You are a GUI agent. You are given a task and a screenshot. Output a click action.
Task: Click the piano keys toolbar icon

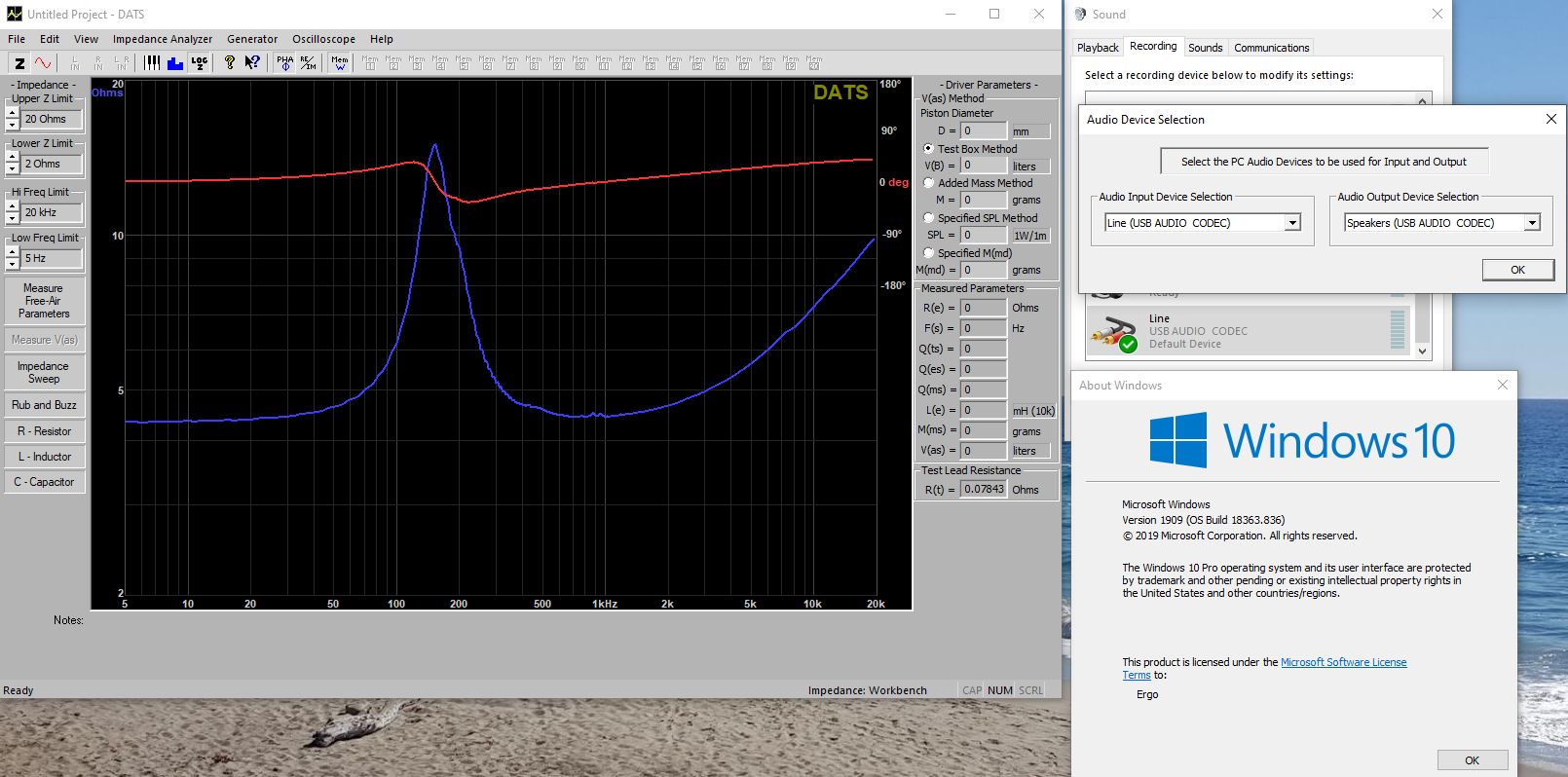[x=152, y=63]
